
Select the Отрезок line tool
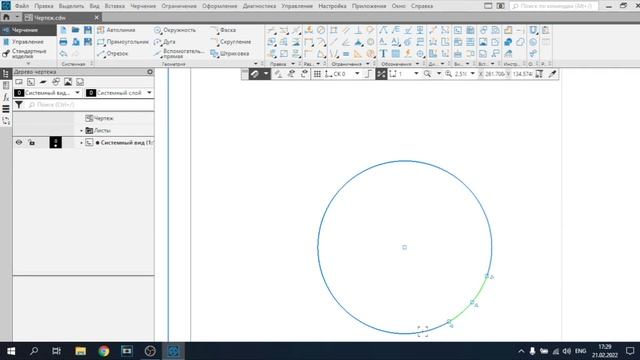click(113, 53)
